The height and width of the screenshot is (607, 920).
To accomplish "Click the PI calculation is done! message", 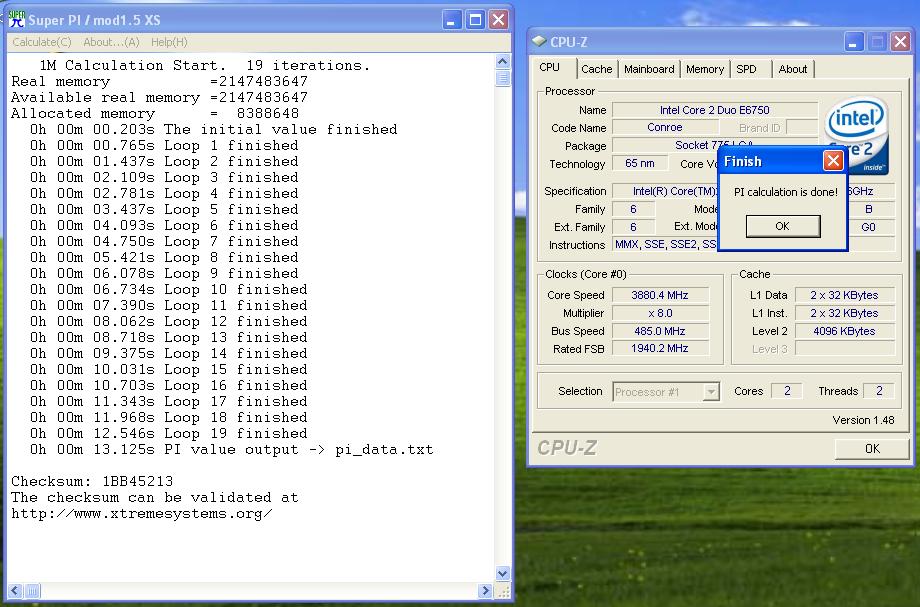I will coord(786,192).
